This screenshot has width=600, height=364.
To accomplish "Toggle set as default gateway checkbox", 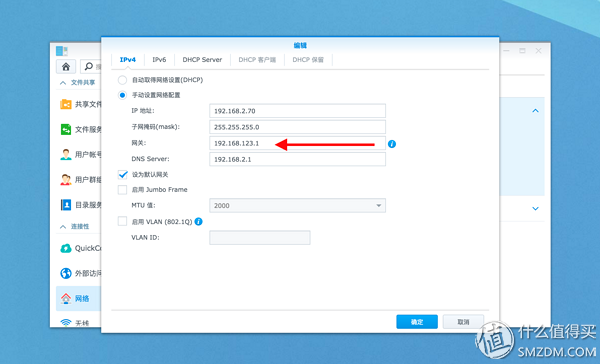I will (122, 175).
